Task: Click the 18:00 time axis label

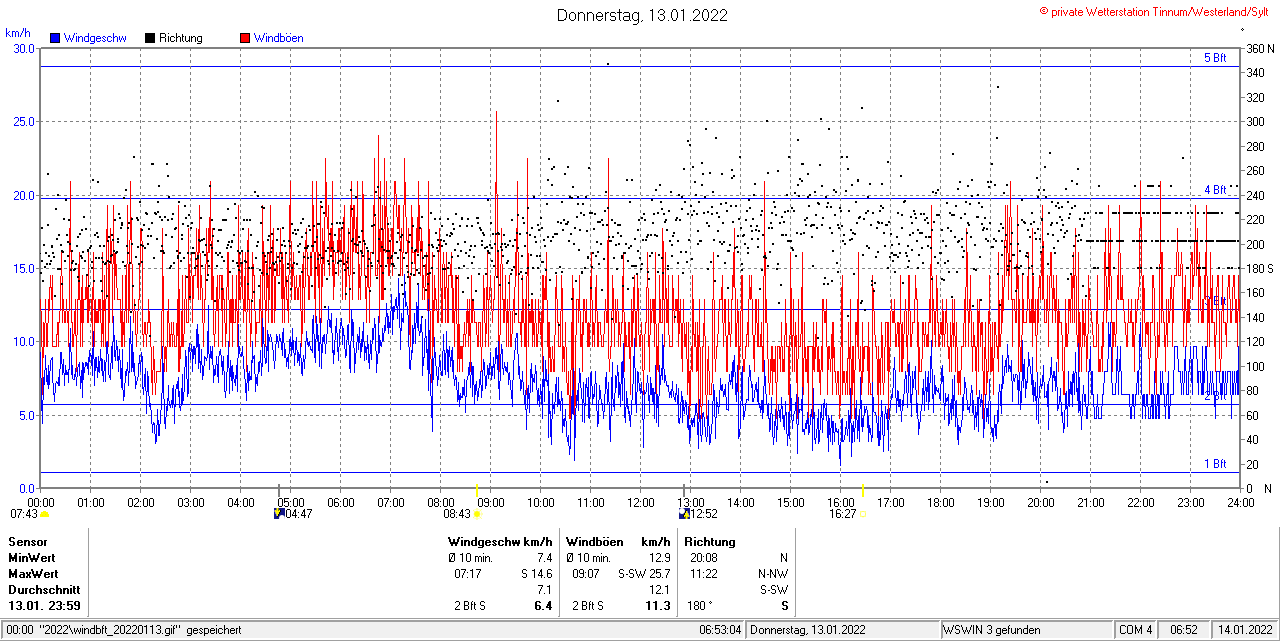Action: 940,502
